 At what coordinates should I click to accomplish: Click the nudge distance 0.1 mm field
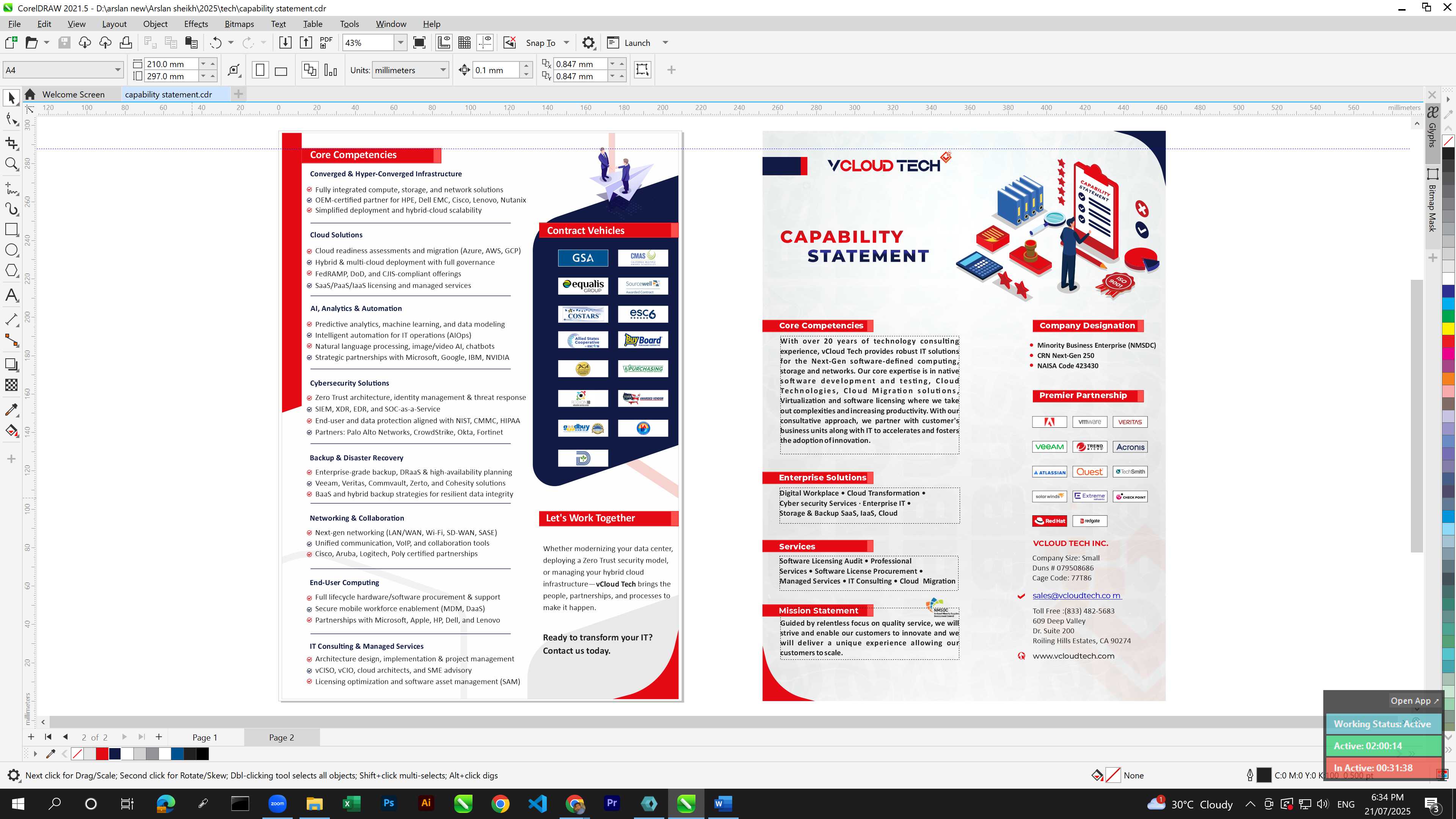click(x=496, y=70)
